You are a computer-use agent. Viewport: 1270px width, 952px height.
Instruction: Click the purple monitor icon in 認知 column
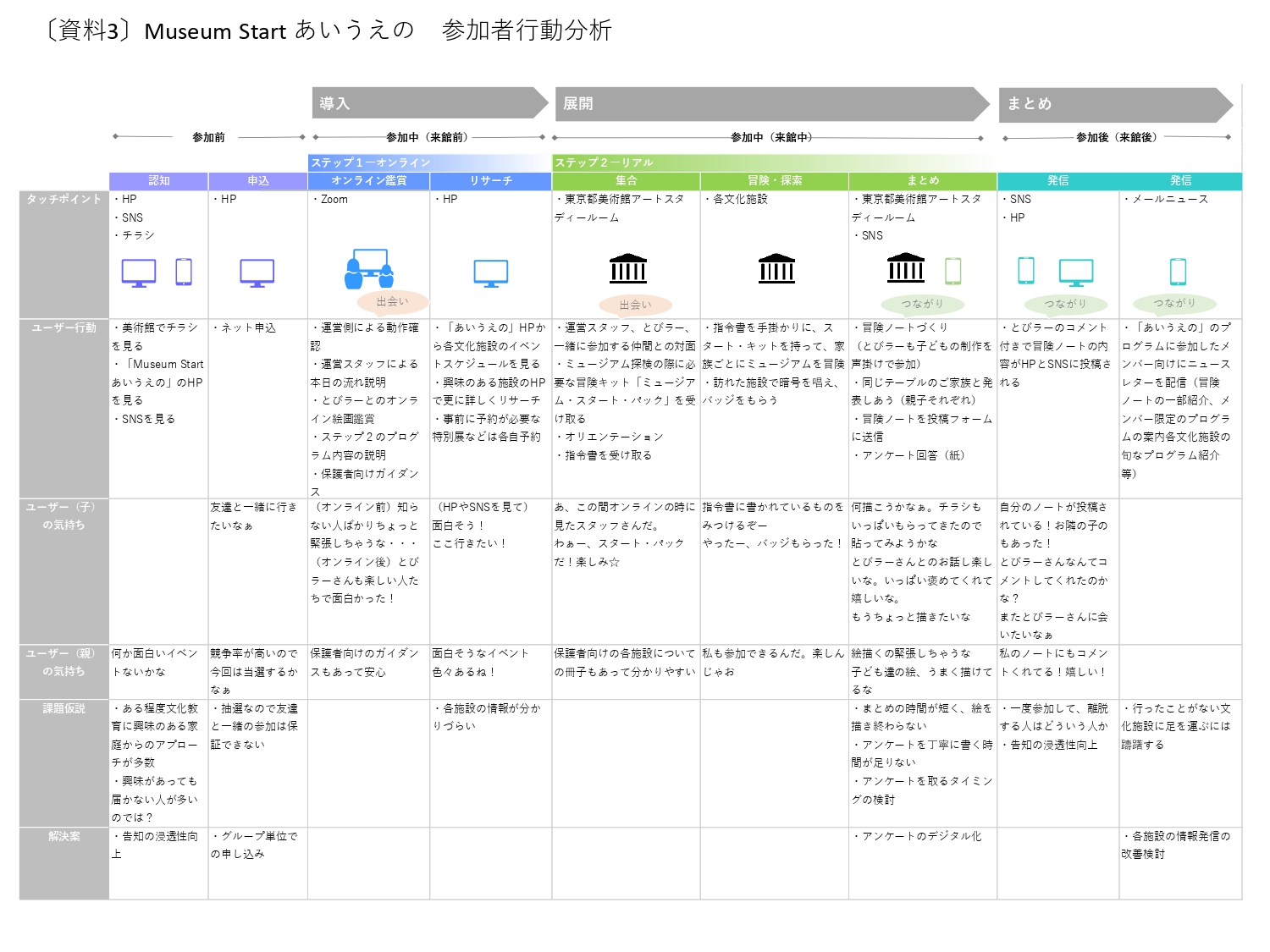point(139,272)
